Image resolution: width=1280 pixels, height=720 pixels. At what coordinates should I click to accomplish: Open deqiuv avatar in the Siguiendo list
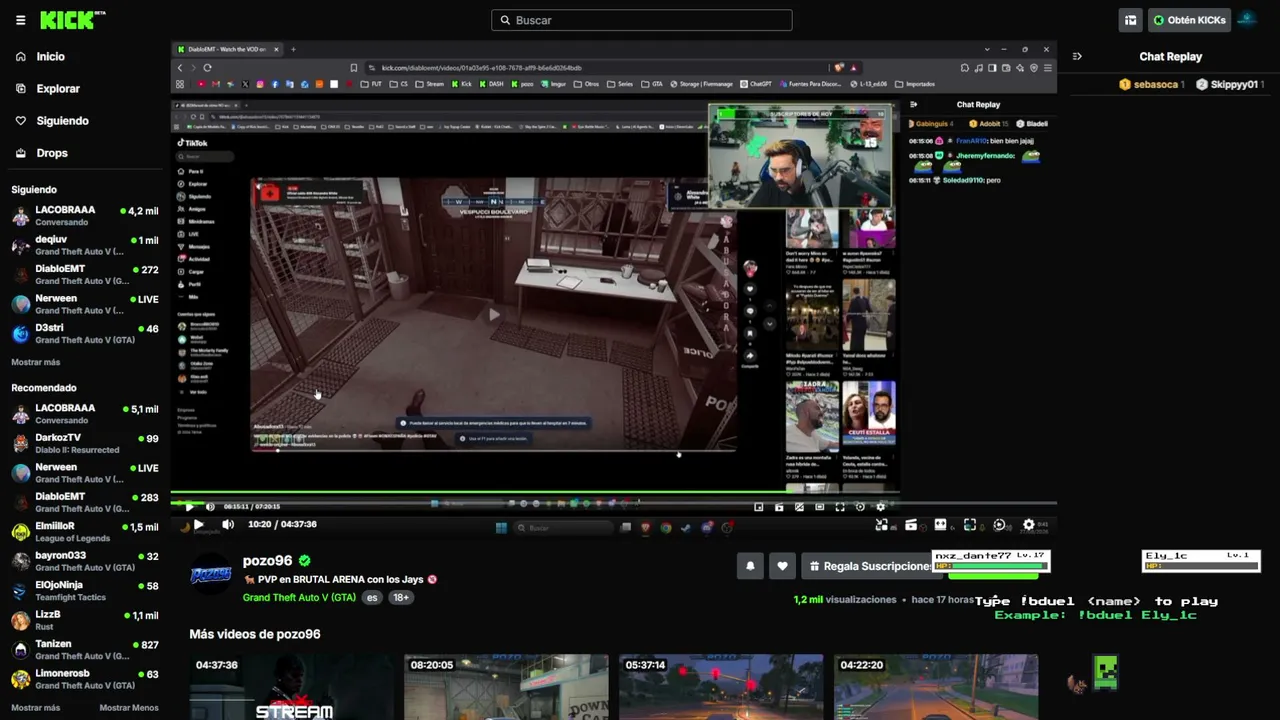(x=20, y=246)
